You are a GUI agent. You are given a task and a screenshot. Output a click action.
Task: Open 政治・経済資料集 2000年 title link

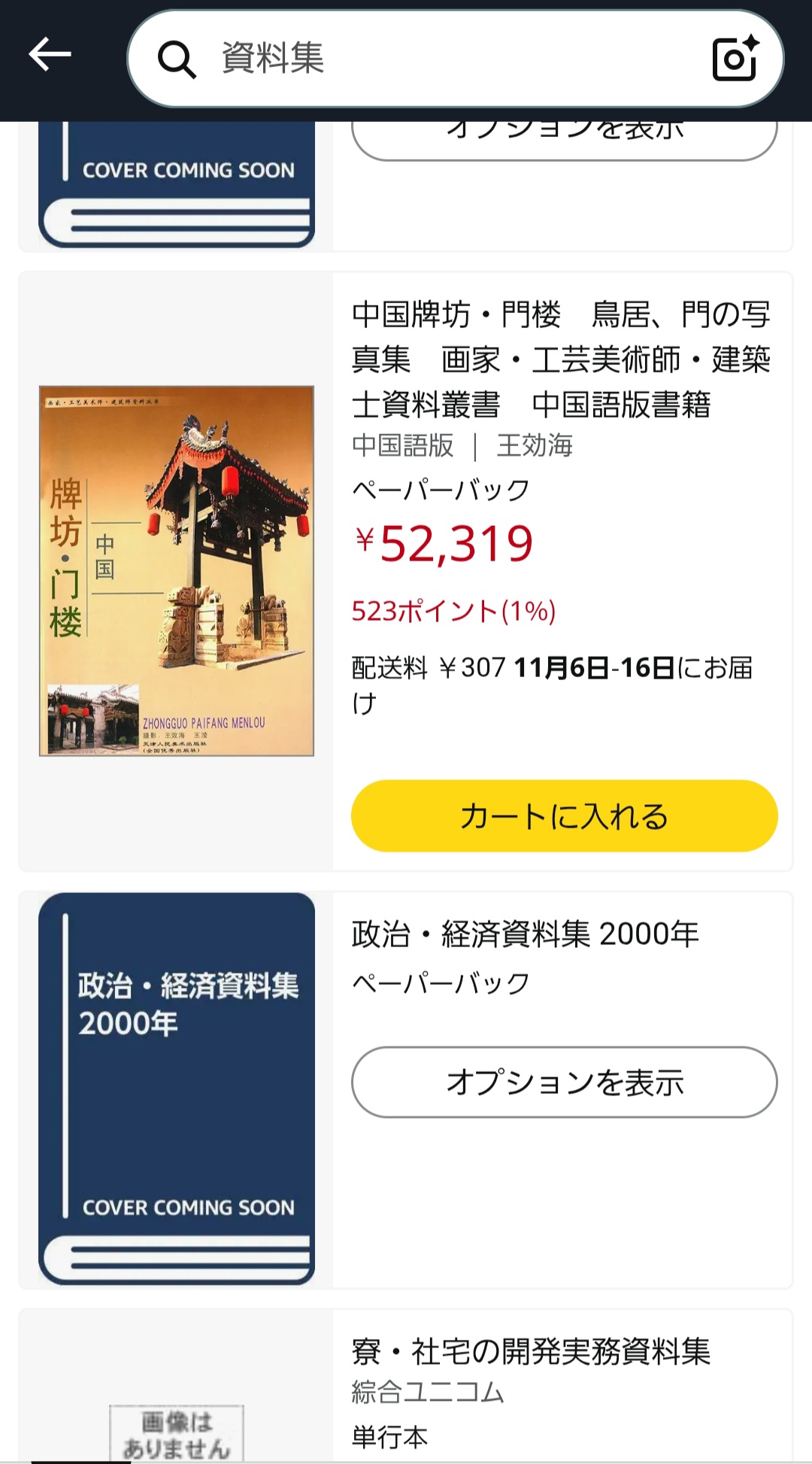coord(525,934)
